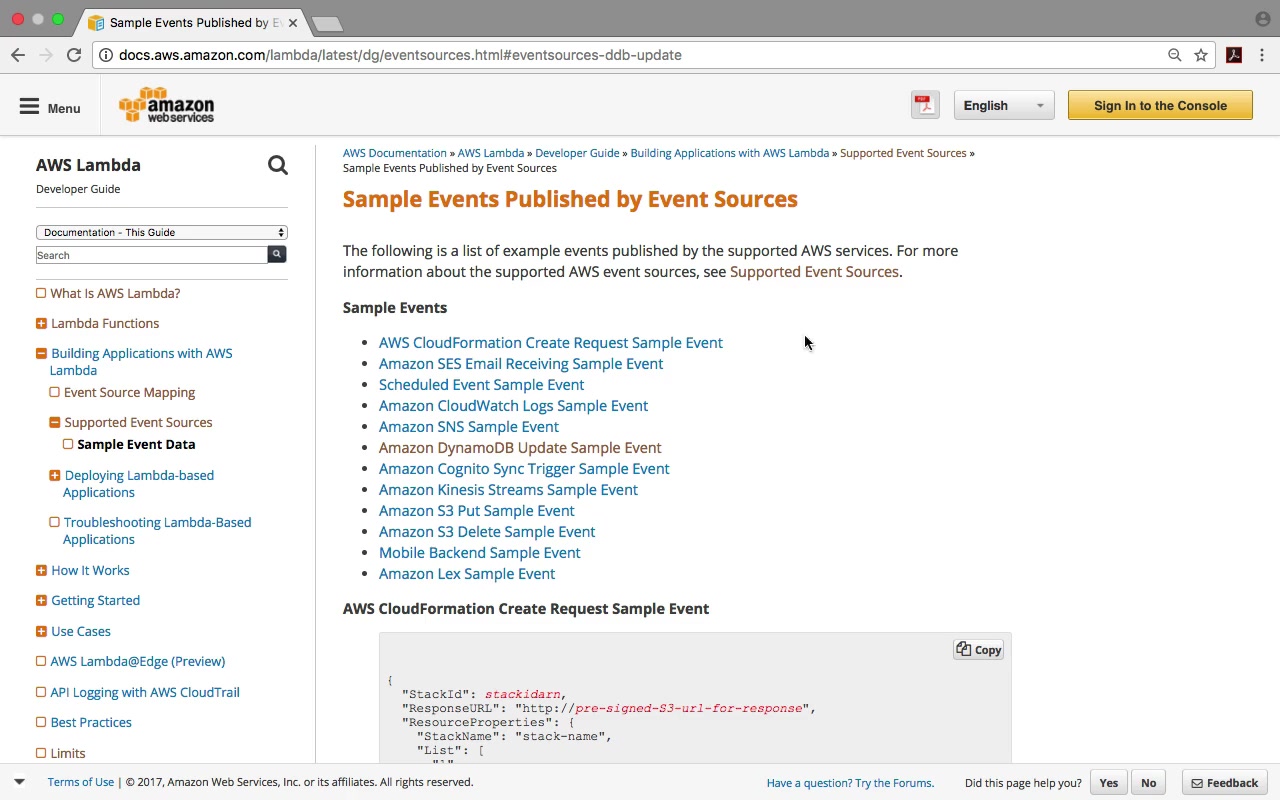
Task: Answer Yes to 'Did this page help you?'
Action: pyautogui.click(x=1108, y=783)
